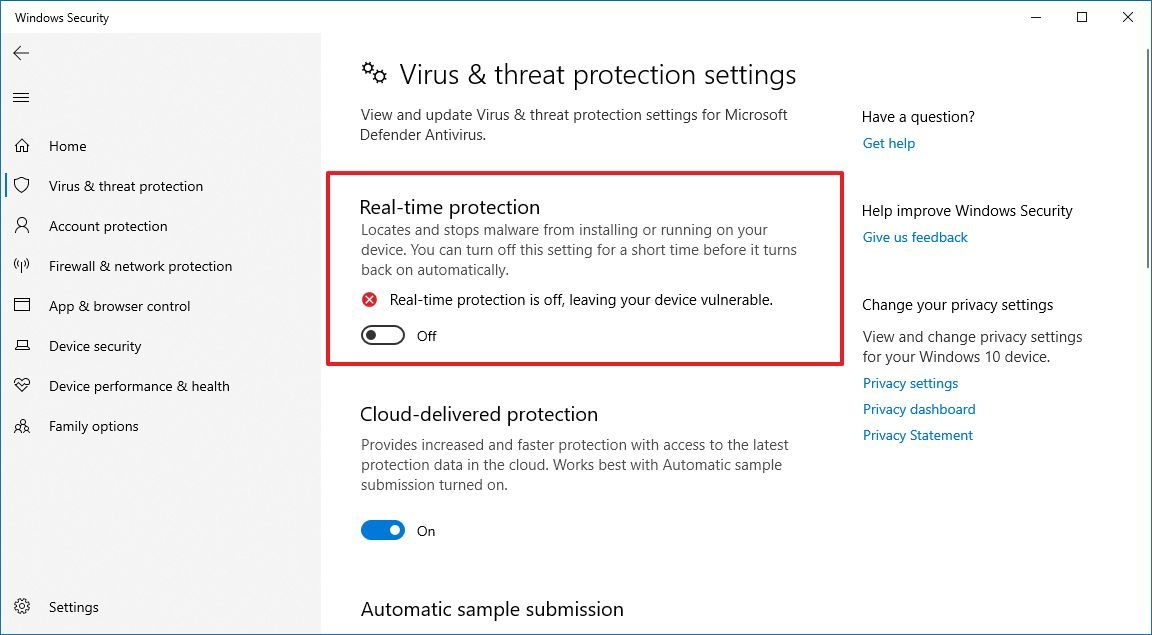Image resolution: width=1152 pixels, height=635 pixels.
Task: Select the Device security laptop icon
Action: pos(22,345)
